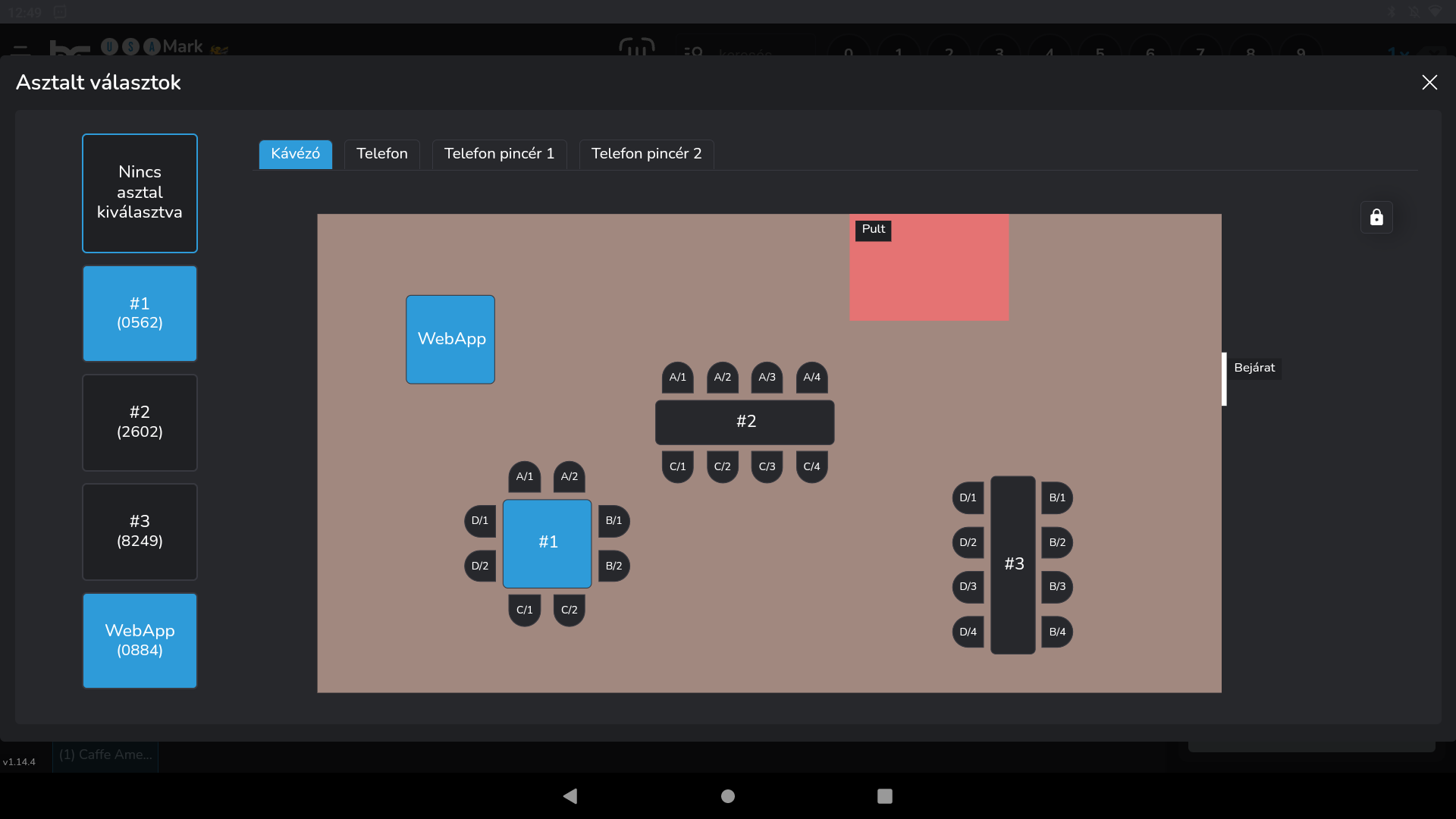1456x819 pixels.
Task: Select table #3 on the floor plan
Action: click(x=1013, y=564)
